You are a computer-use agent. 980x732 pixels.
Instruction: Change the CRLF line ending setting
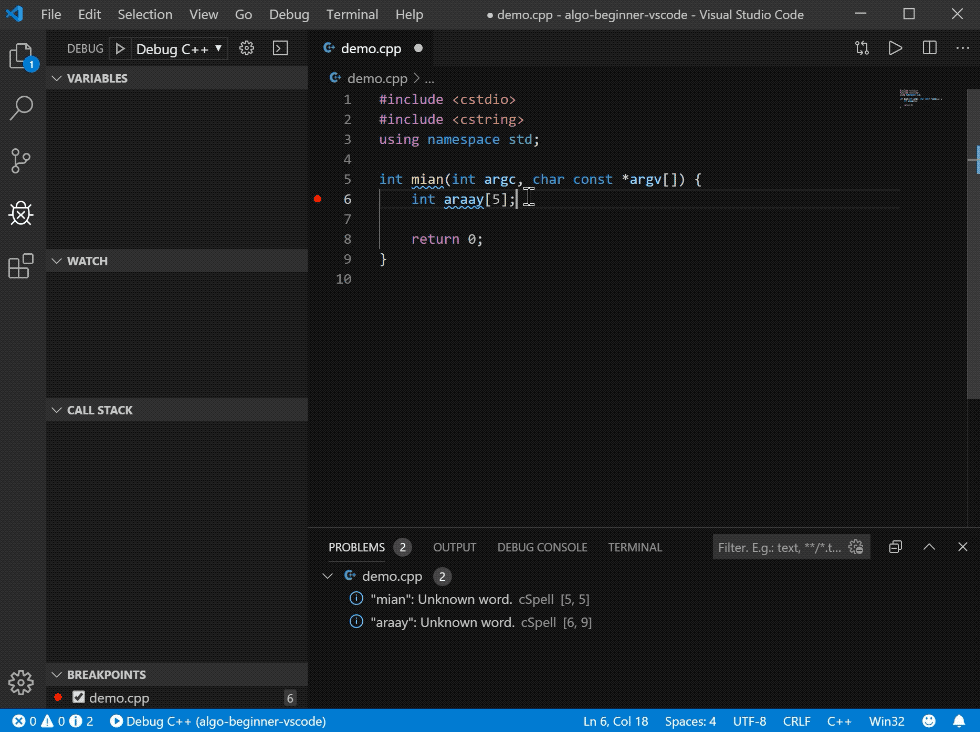pos(797,721)
